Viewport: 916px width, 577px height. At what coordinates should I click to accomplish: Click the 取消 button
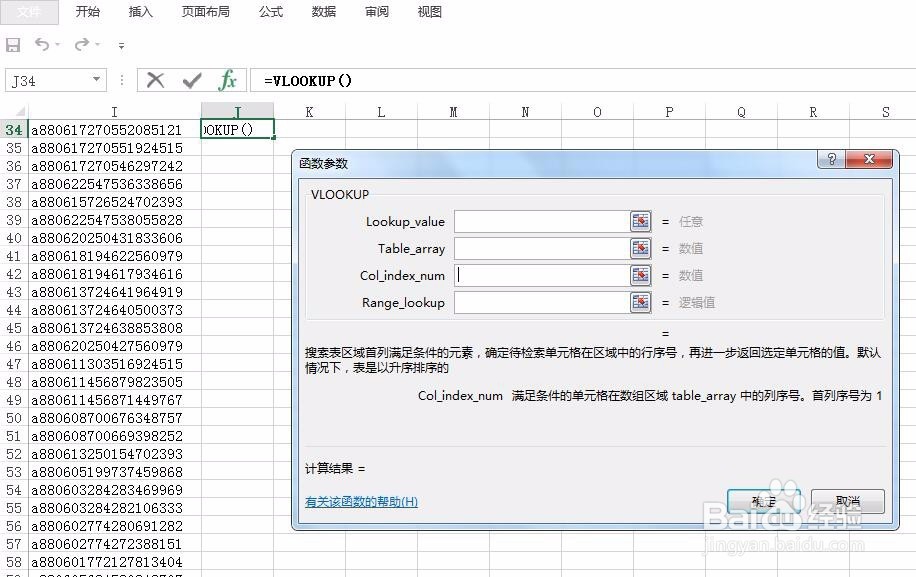tap(849, 501)
